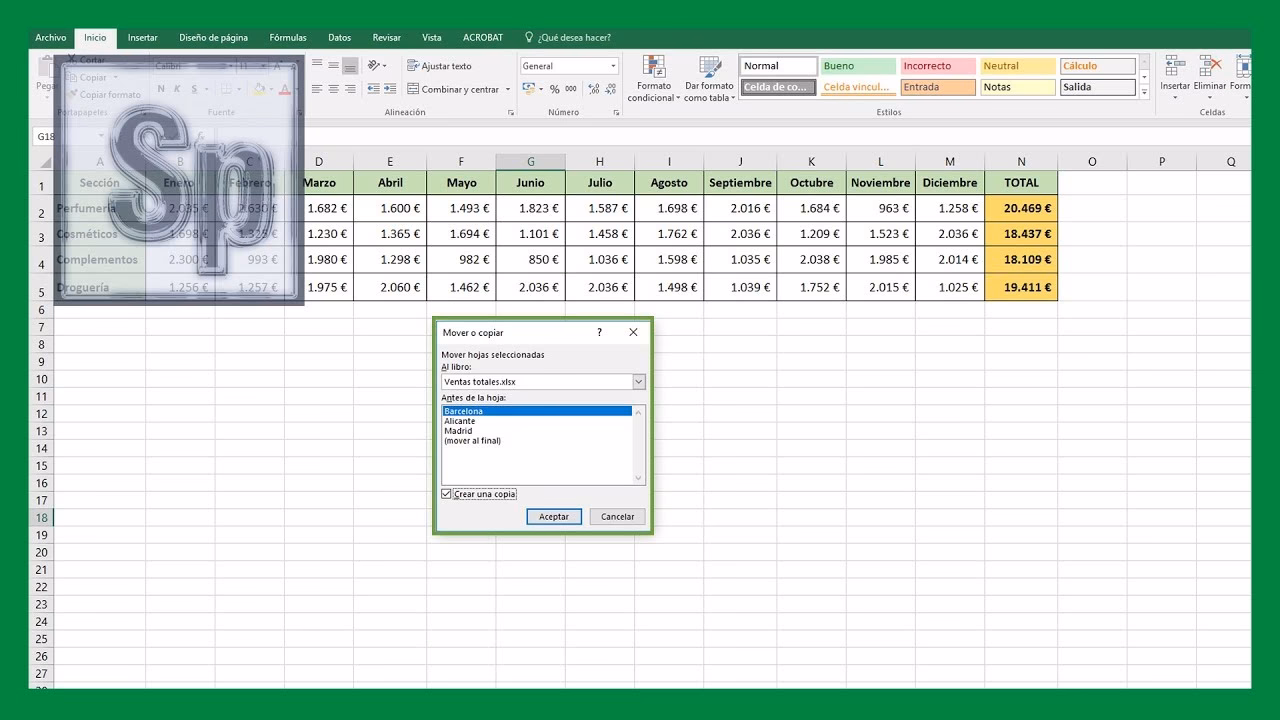Image resolution: width=1280 pixels, height=720 pixels.
Task: Click Cancelar to dismiss the dialog
Action: pos(617,516)
